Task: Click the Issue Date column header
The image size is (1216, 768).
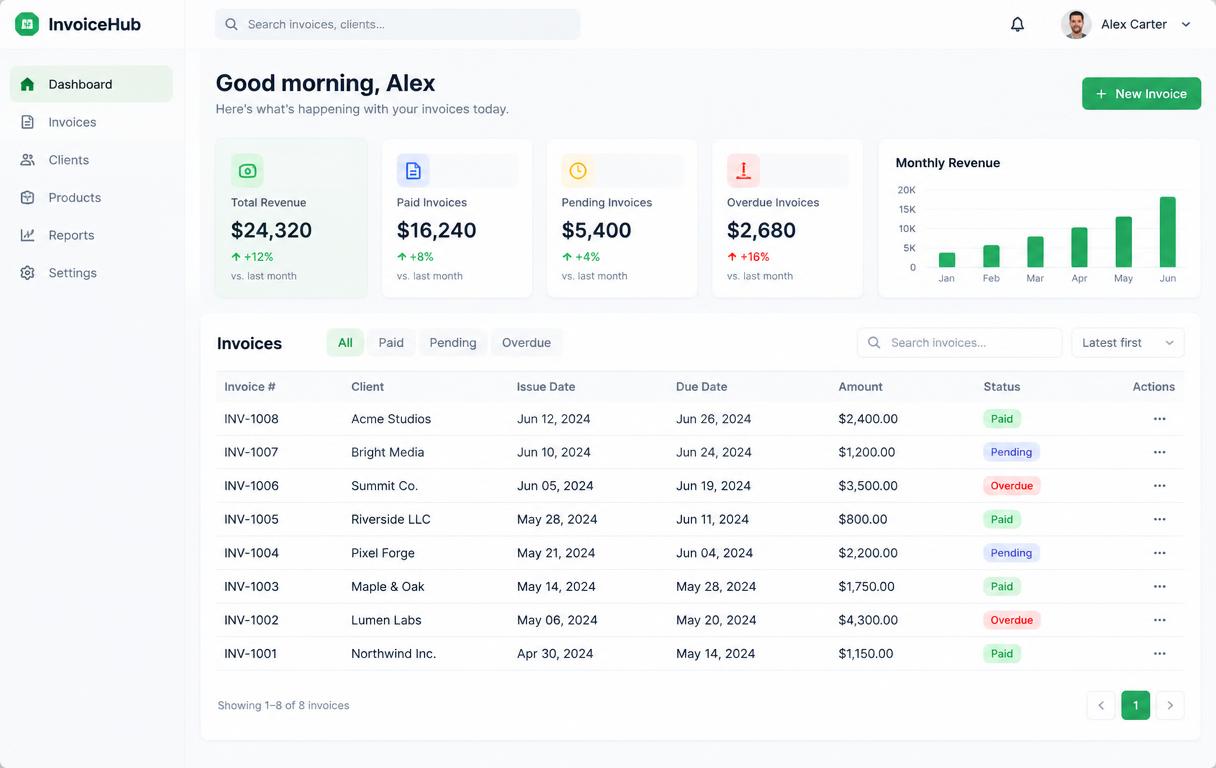Action: tap(545, 387)
